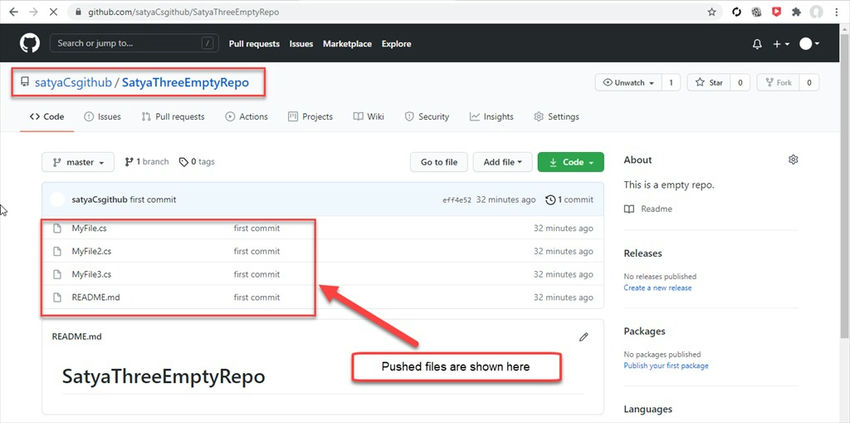The width and height of the screenshot is (850, 423).
Task: Open the SatyaThreeEmptyRepo repository link
Action: pos(185,82)
